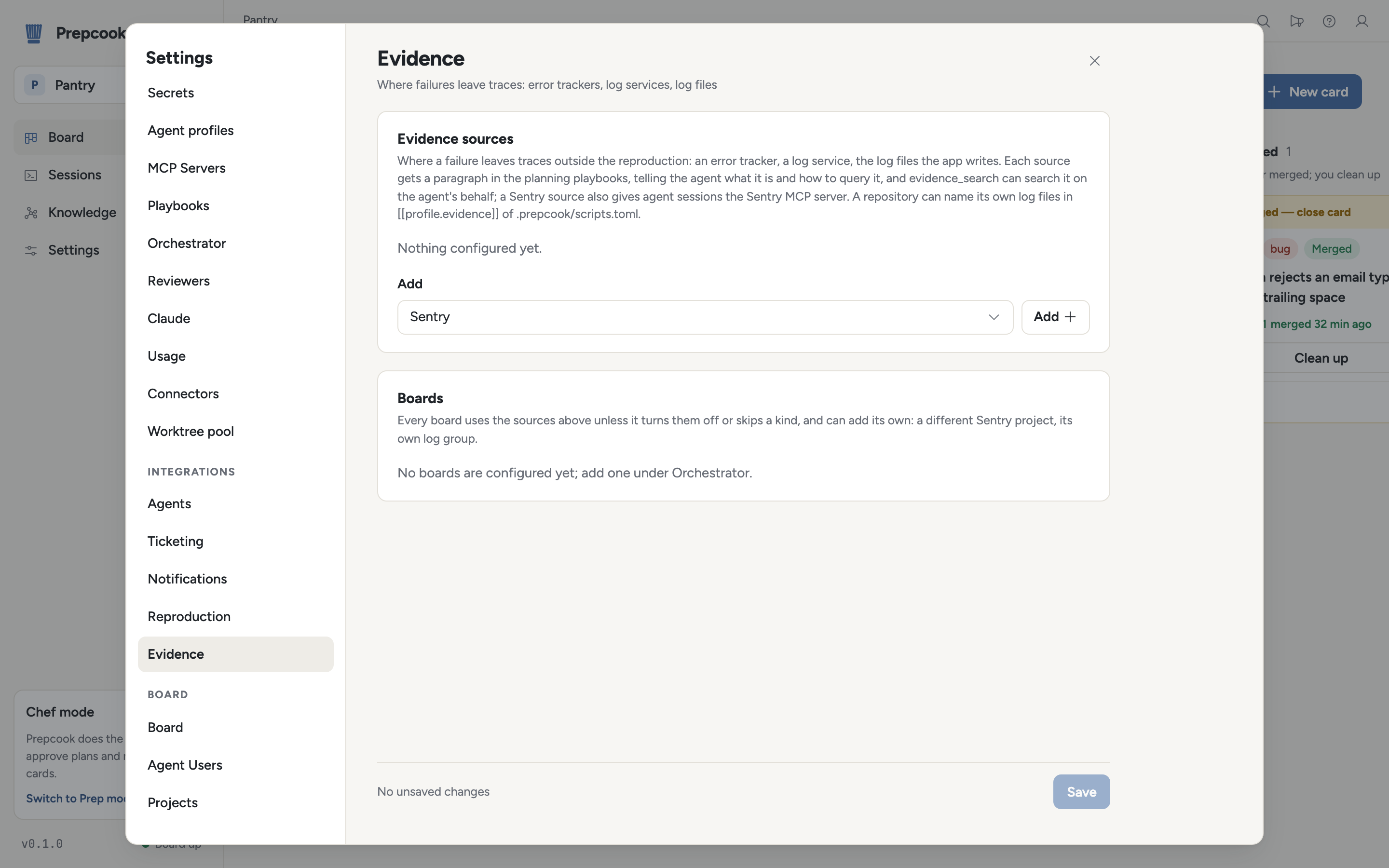Open Usage settings section
The height and width of the screenshot is (868, 1389).
coord(235,356)
